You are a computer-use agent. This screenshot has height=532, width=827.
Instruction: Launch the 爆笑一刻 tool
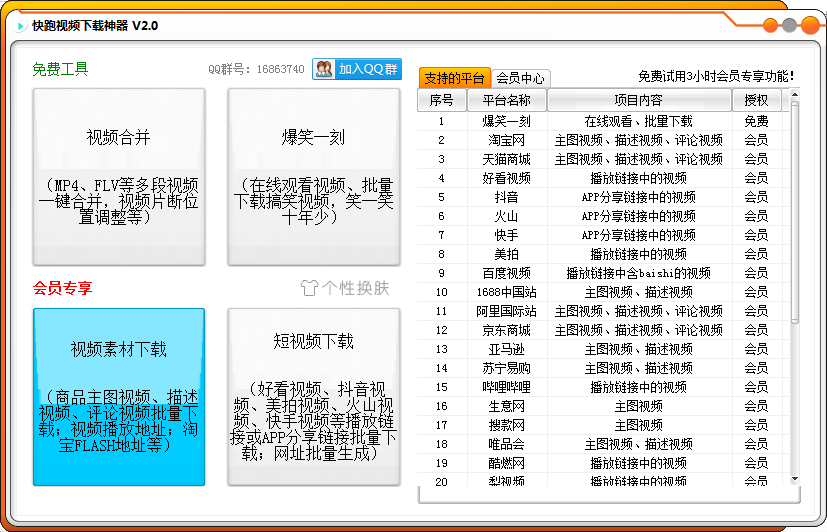313,177
